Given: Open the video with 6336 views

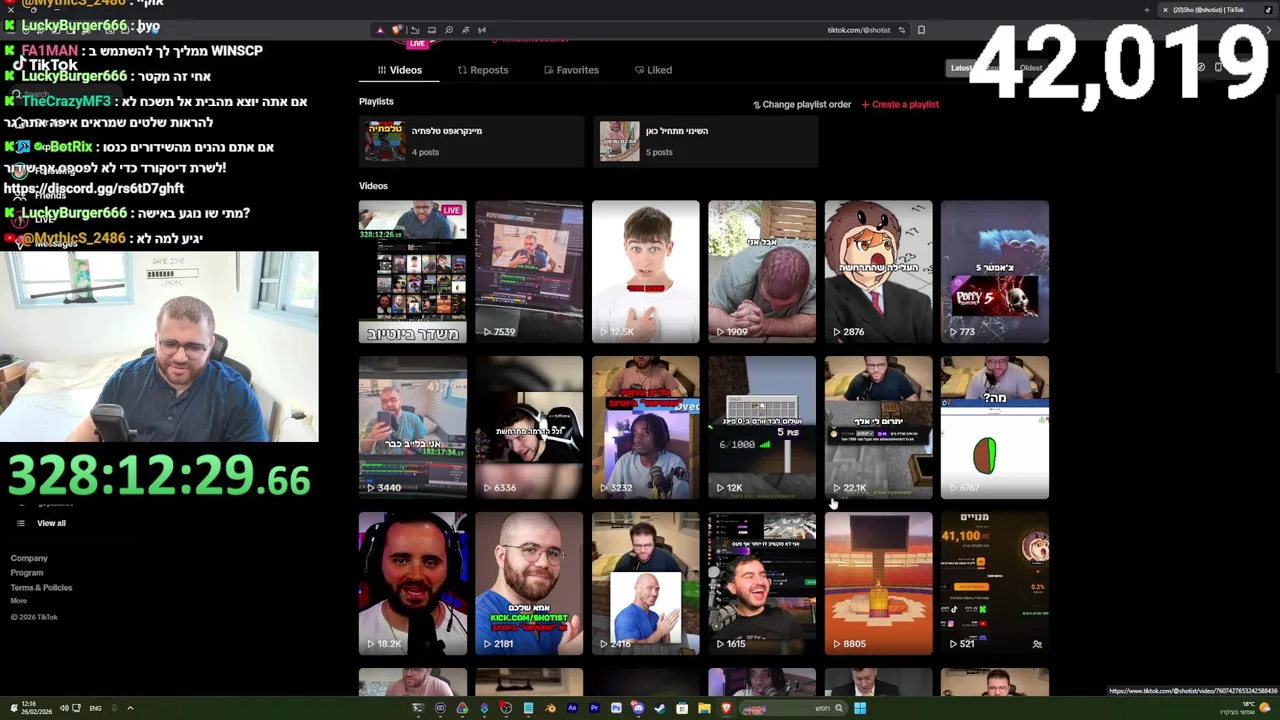Looking at the screenshot, I should coord(529,428).
